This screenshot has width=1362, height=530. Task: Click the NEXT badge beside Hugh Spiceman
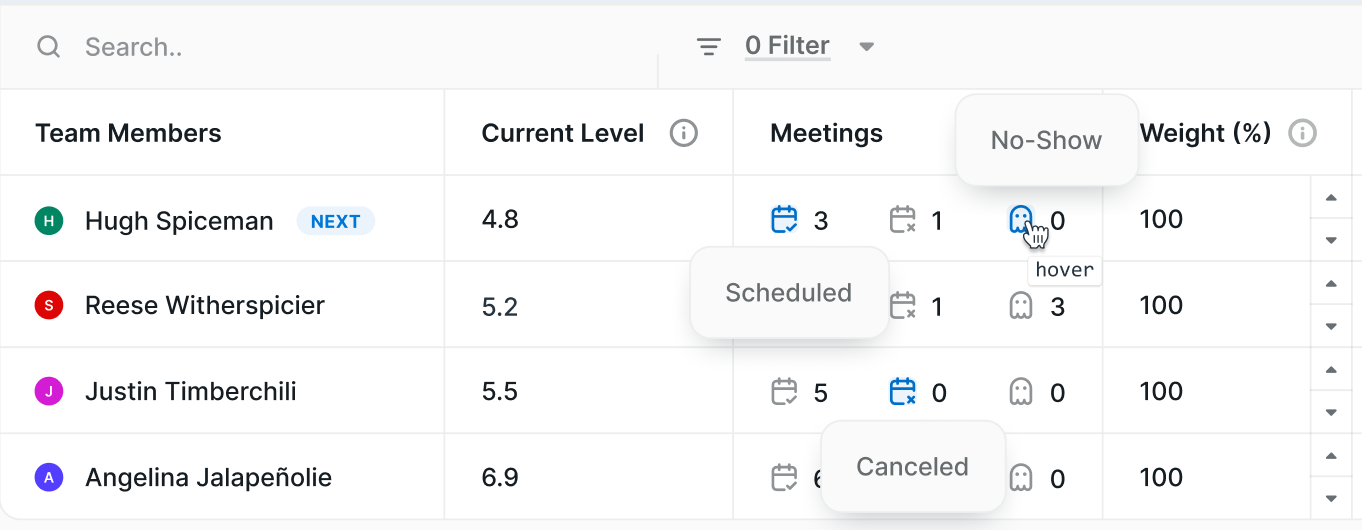coord(335,221)
